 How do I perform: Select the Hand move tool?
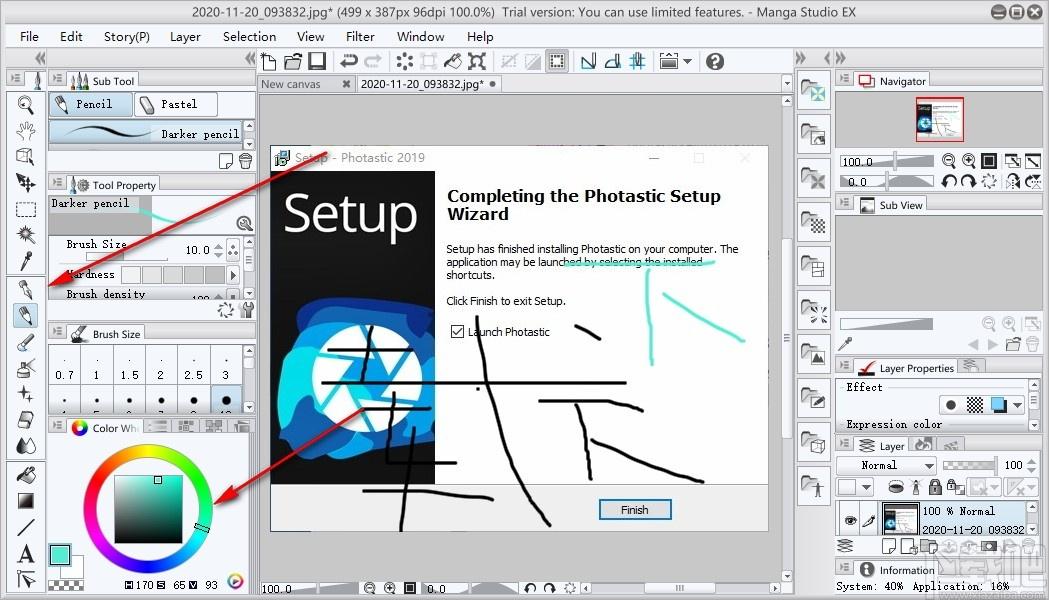tap(25, 130)
